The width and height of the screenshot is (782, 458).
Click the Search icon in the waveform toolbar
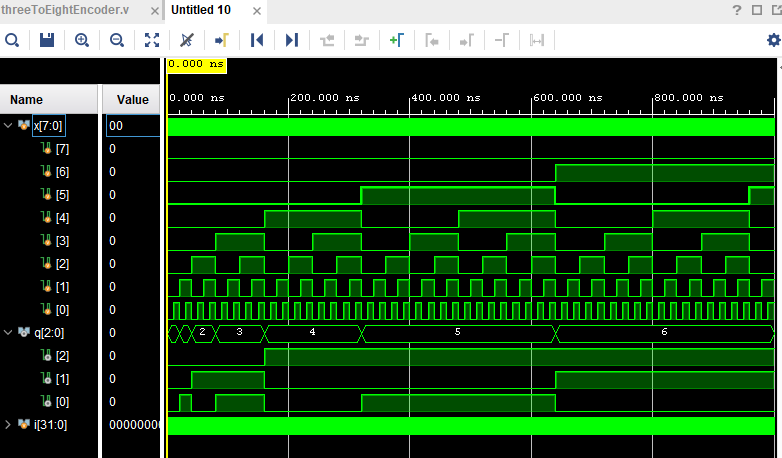click(12, 40)
